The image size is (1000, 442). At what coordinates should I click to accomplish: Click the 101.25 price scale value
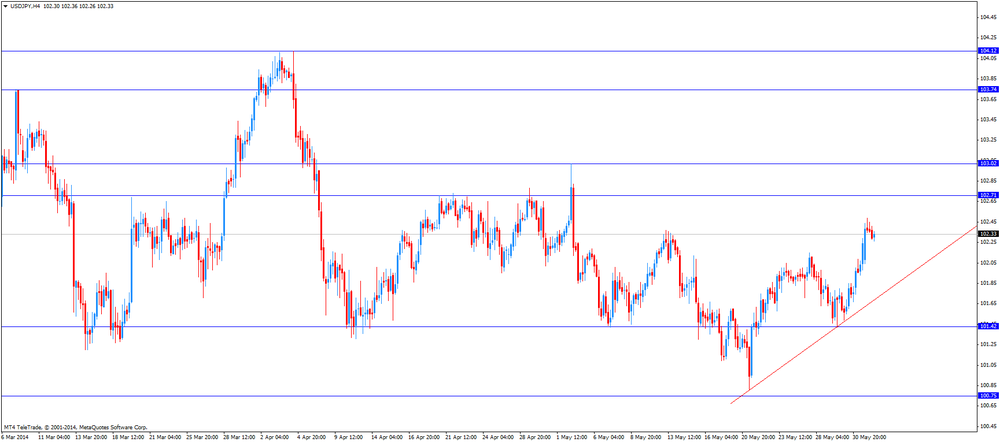tap(988, 344)
